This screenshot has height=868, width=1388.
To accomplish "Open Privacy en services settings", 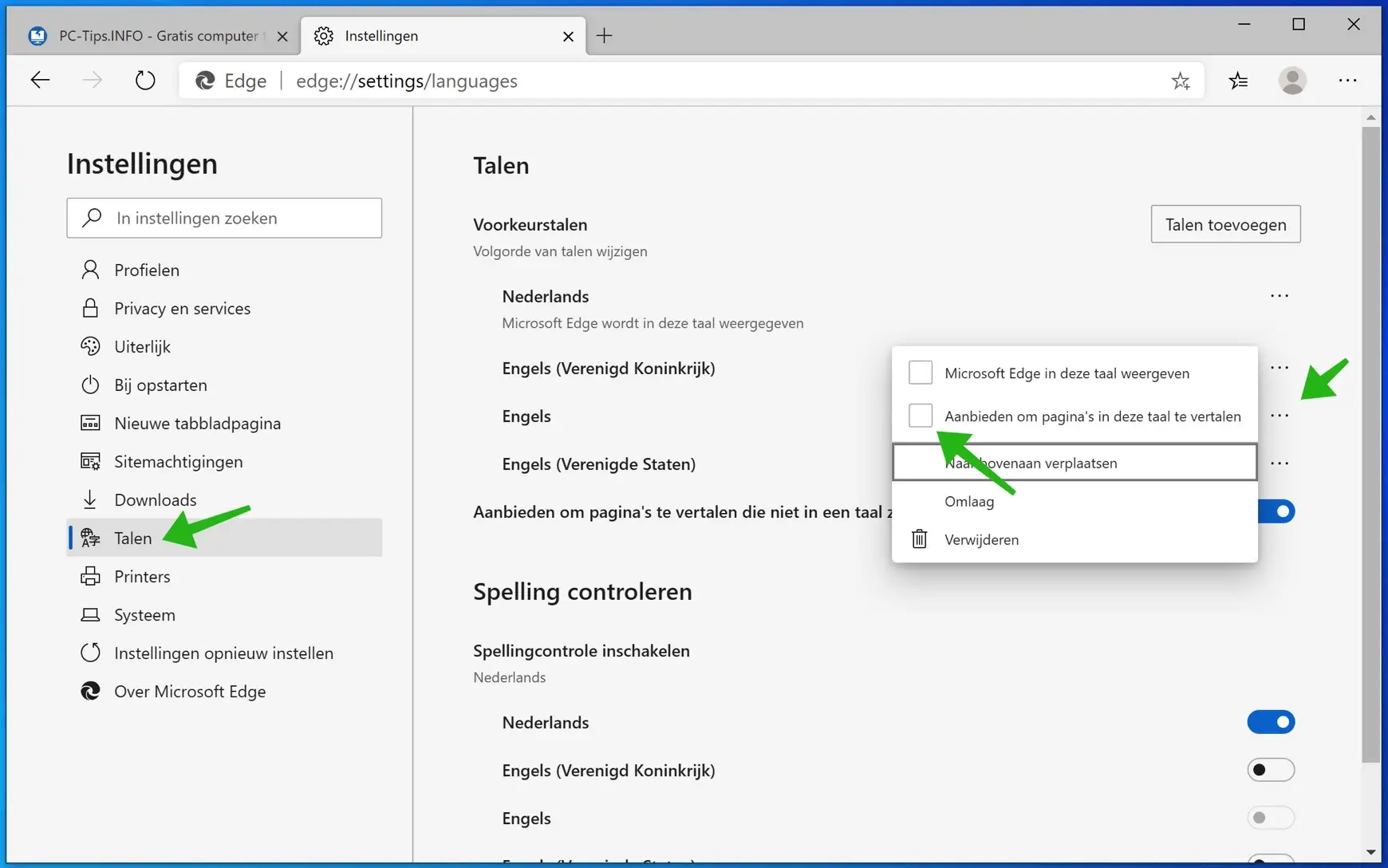I will coord(224,308).
